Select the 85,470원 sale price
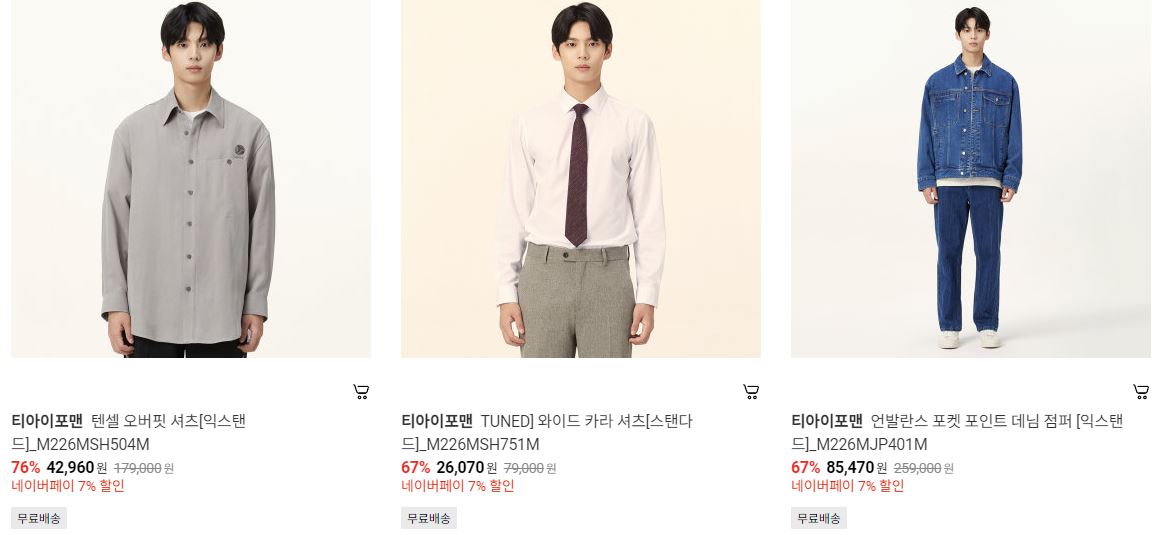Viewport: 1152px width, 535px height. (x=857, y=467)
